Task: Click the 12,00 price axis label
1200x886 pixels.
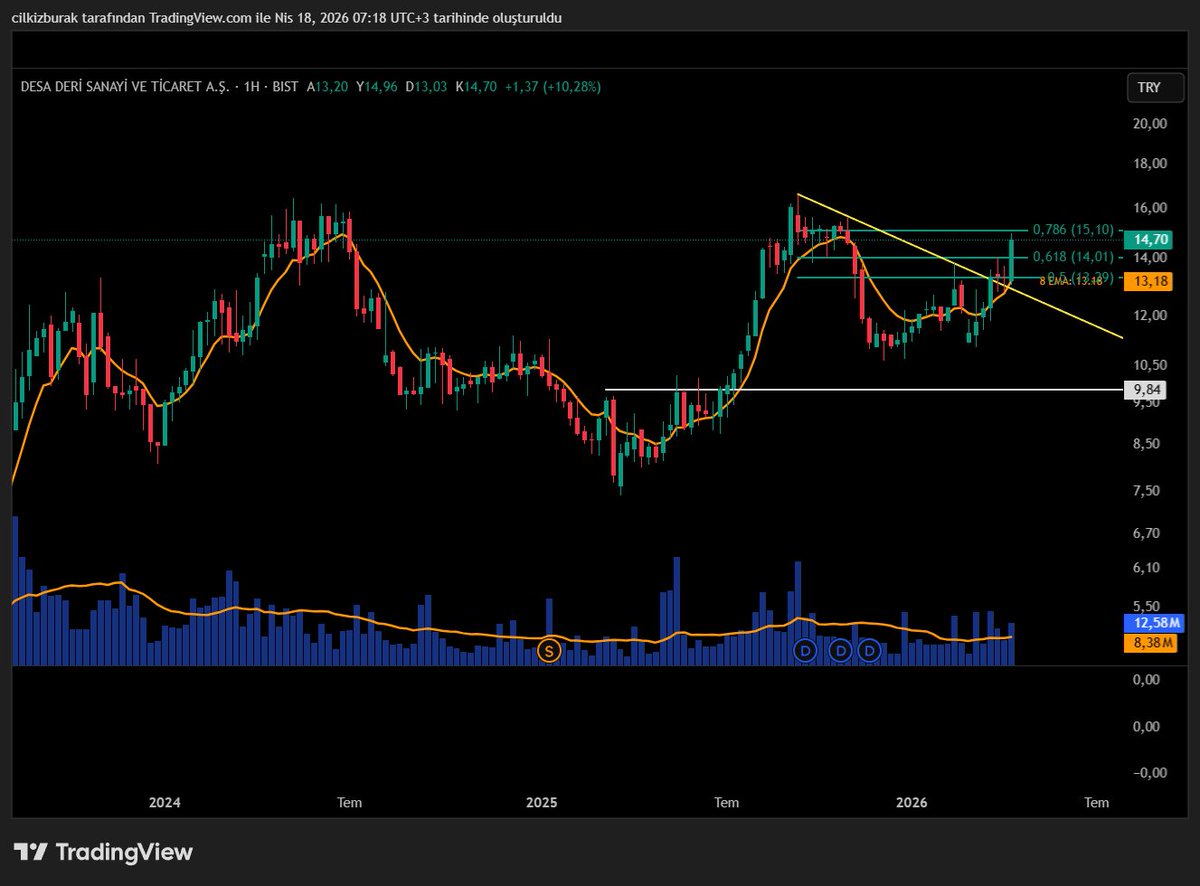Action: (x=1150, y=316)
